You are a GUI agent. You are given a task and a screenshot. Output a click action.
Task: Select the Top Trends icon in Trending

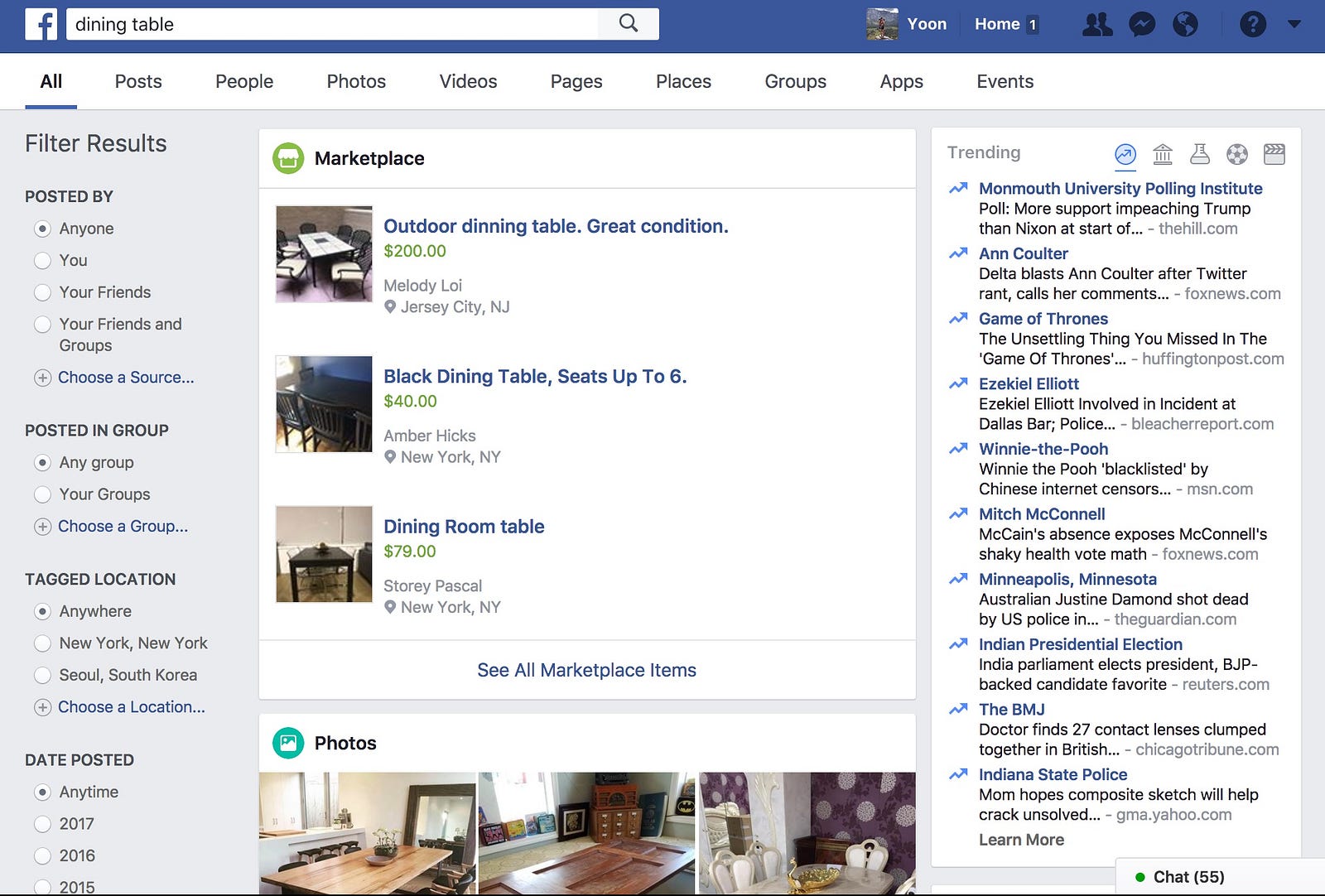point(1125,154)
